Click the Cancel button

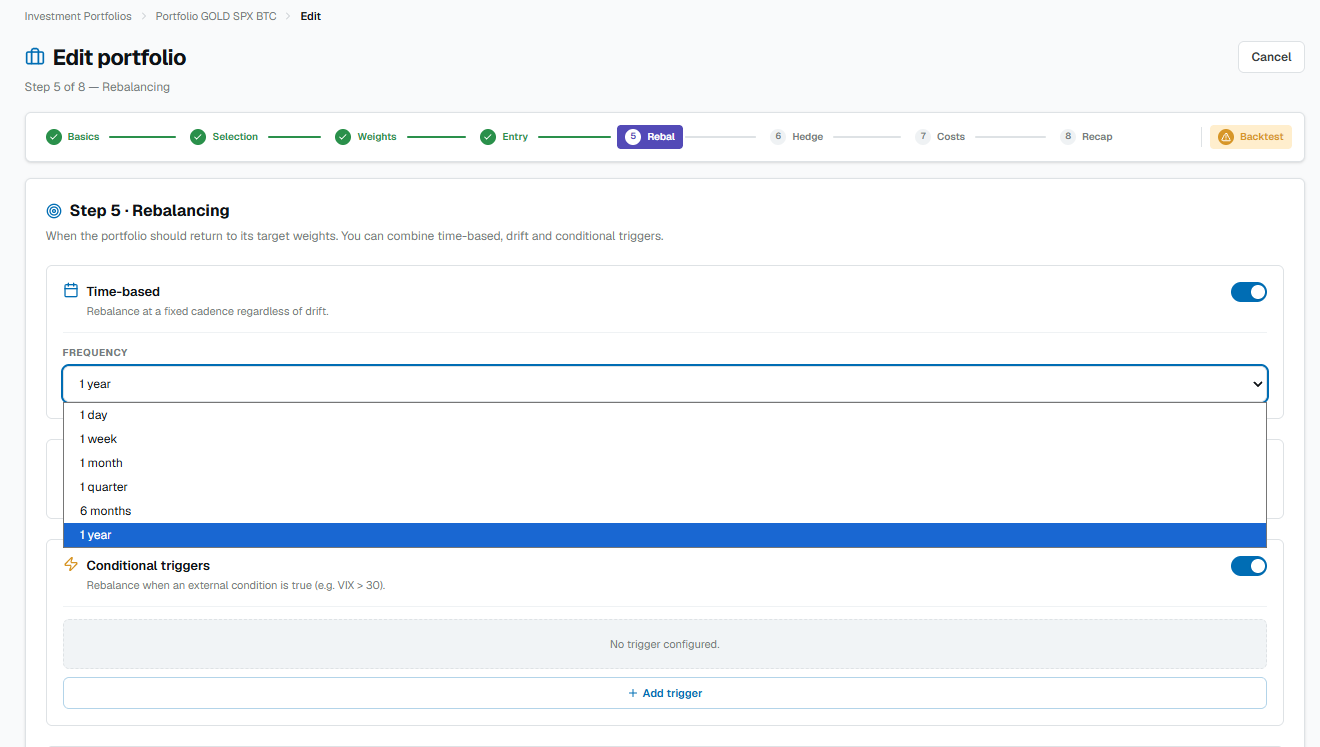pyautogui.click(x=1271, y=57)
